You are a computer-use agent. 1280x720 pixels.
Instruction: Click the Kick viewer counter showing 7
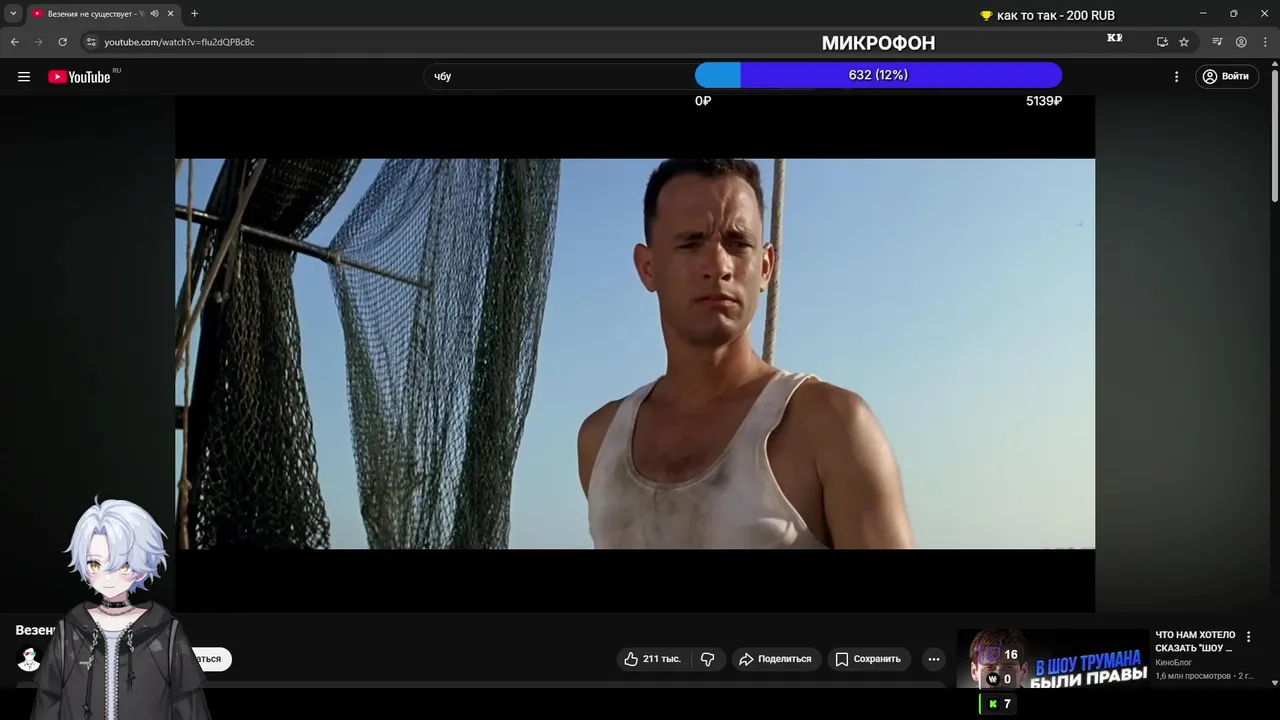point(999,704)
